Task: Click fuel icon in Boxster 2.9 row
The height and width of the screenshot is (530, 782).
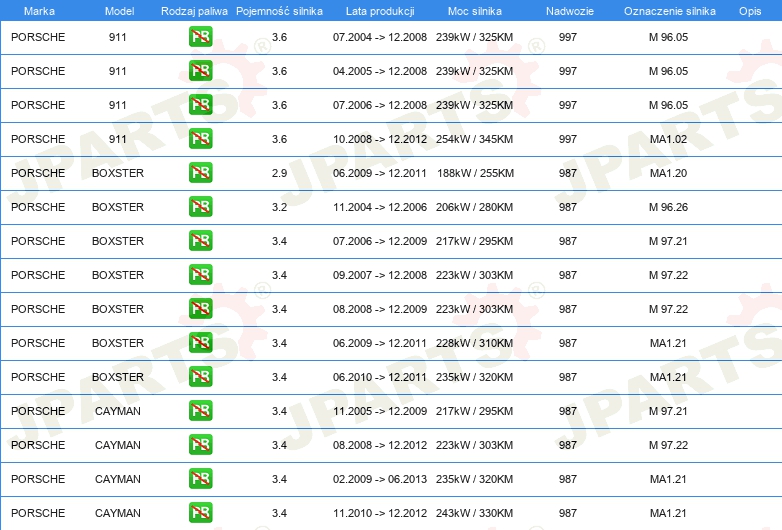Action: tap(200, 173)
